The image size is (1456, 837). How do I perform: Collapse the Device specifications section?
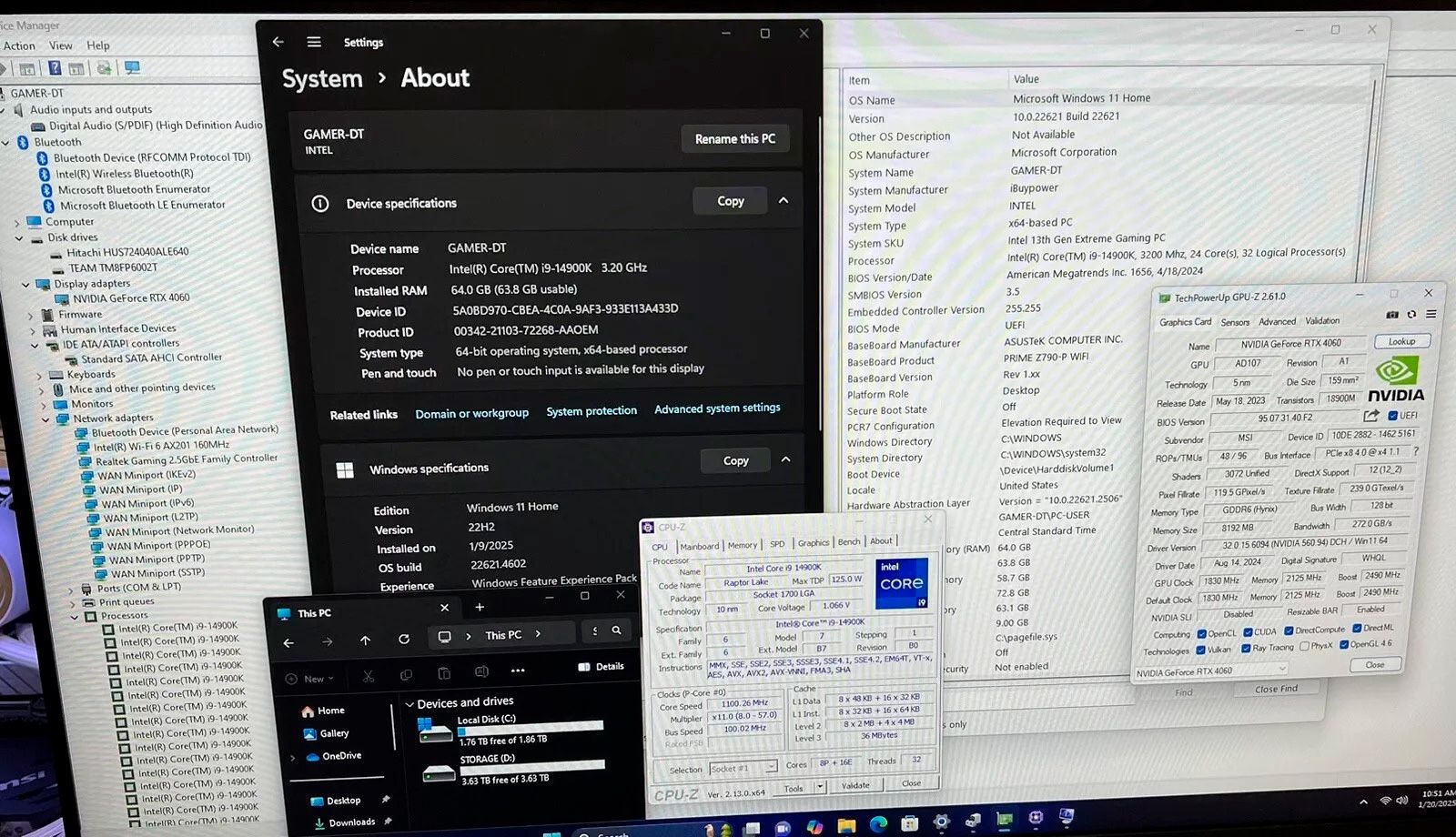click(784, 200)
